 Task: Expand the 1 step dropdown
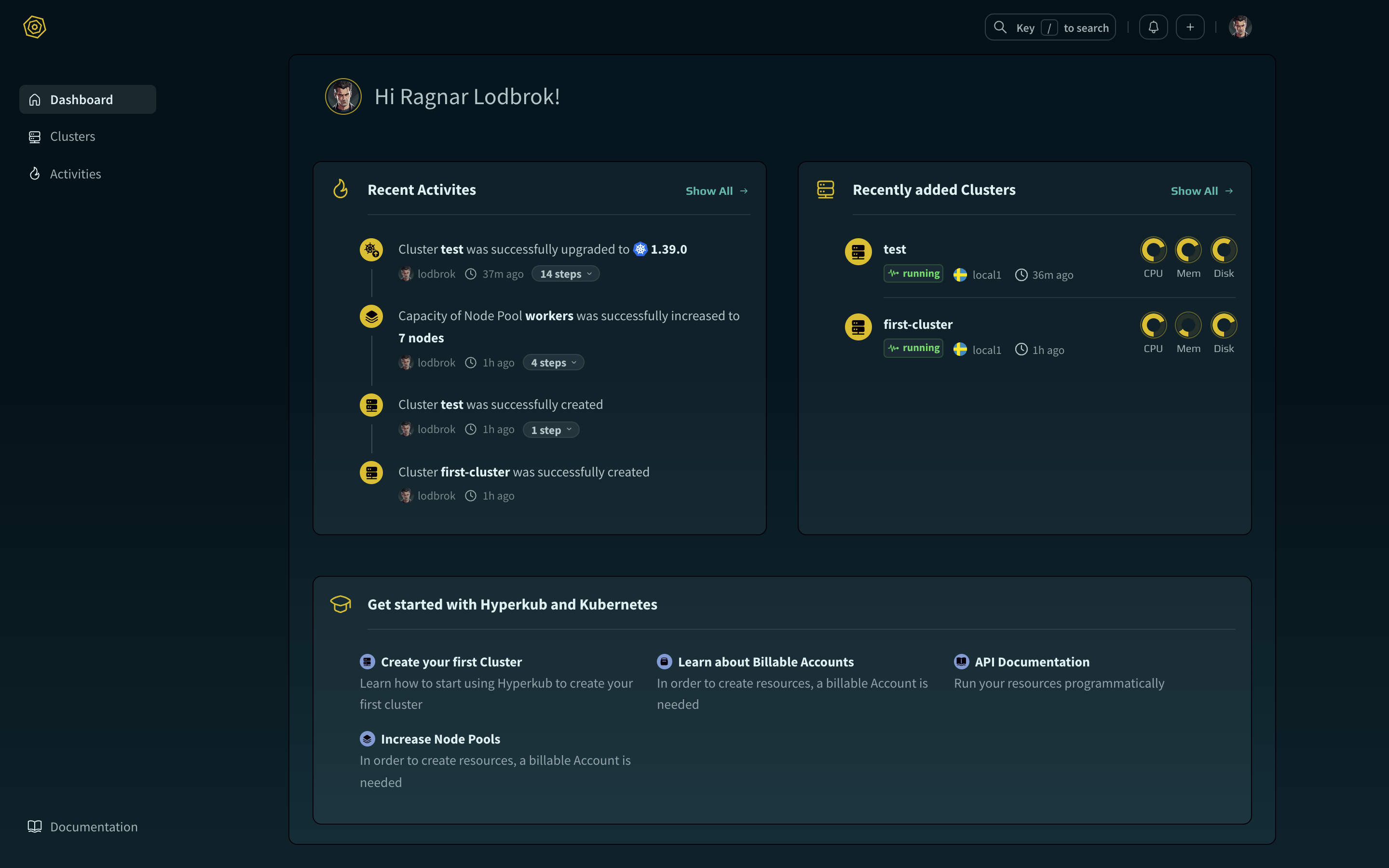point(551,429)
